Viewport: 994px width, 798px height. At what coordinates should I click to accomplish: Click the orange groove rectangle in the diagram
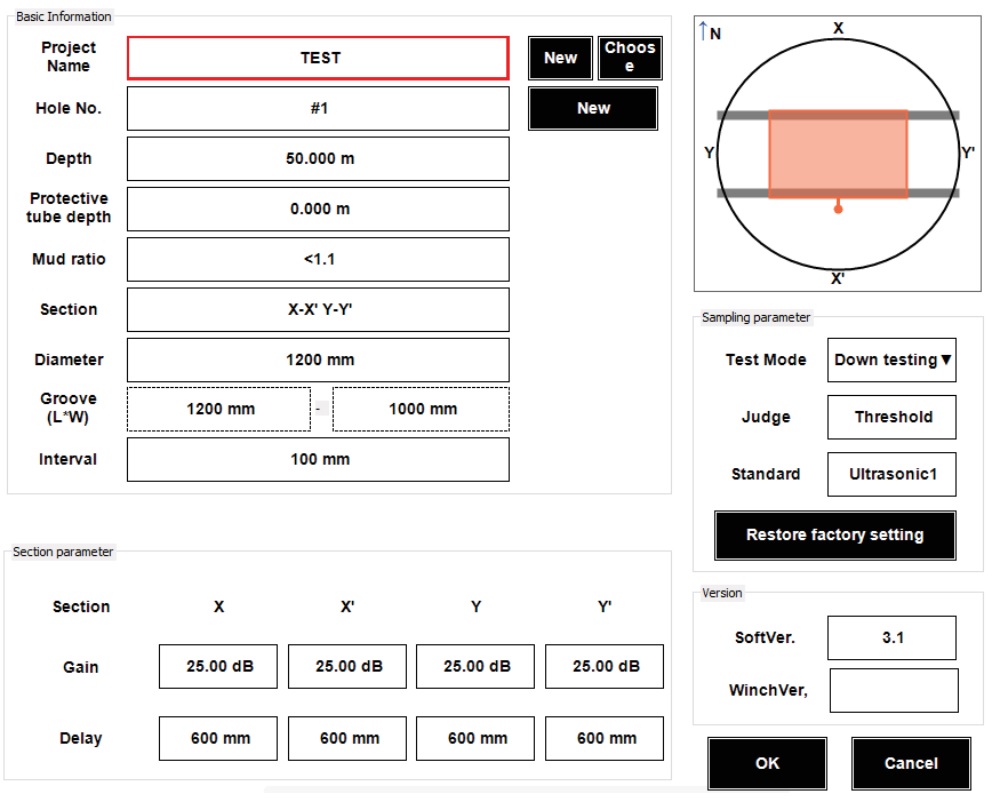click(840, 155)
